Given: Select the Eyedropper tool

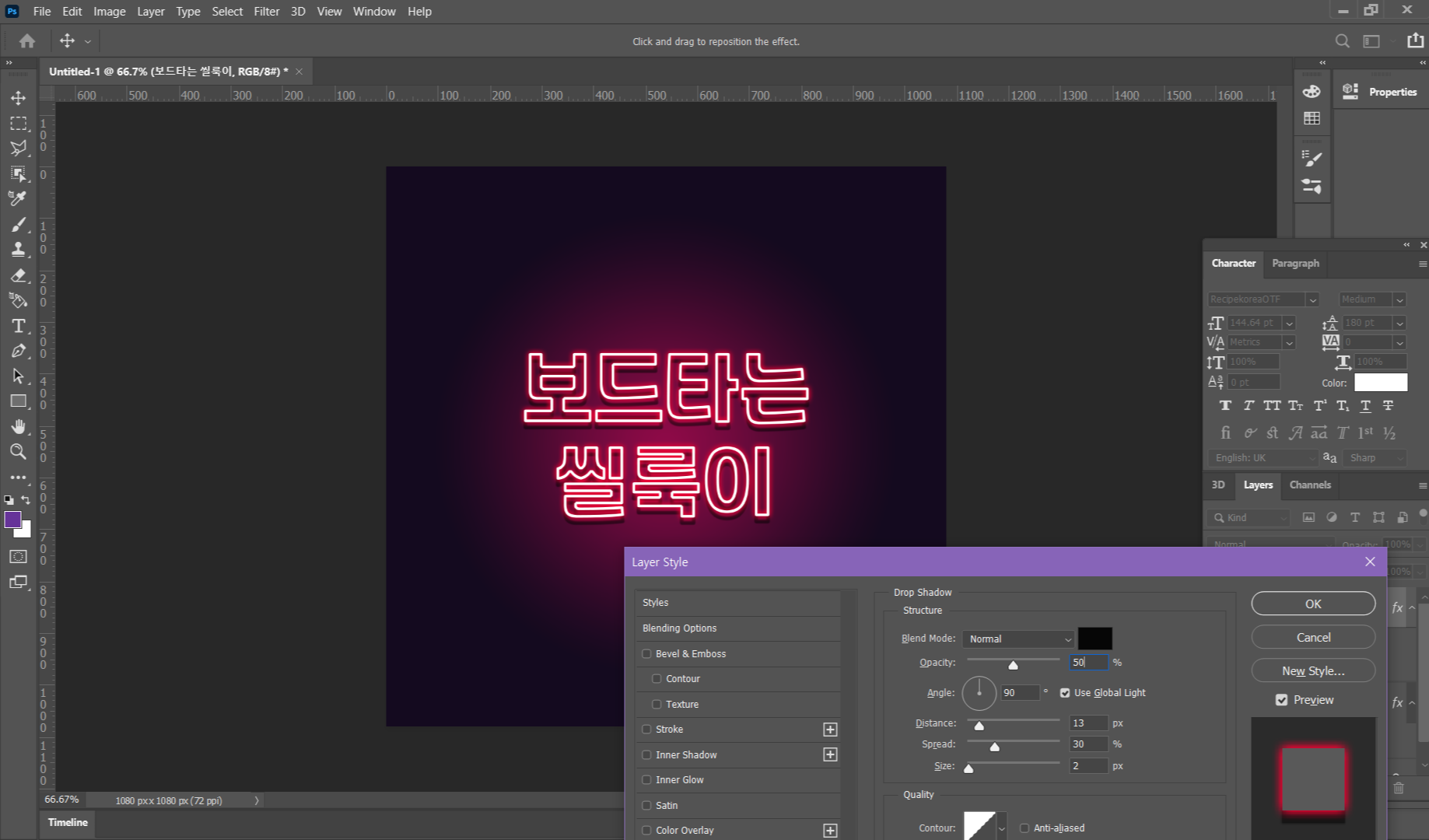Looking at the screenshot, I should [x=18, y=198].
